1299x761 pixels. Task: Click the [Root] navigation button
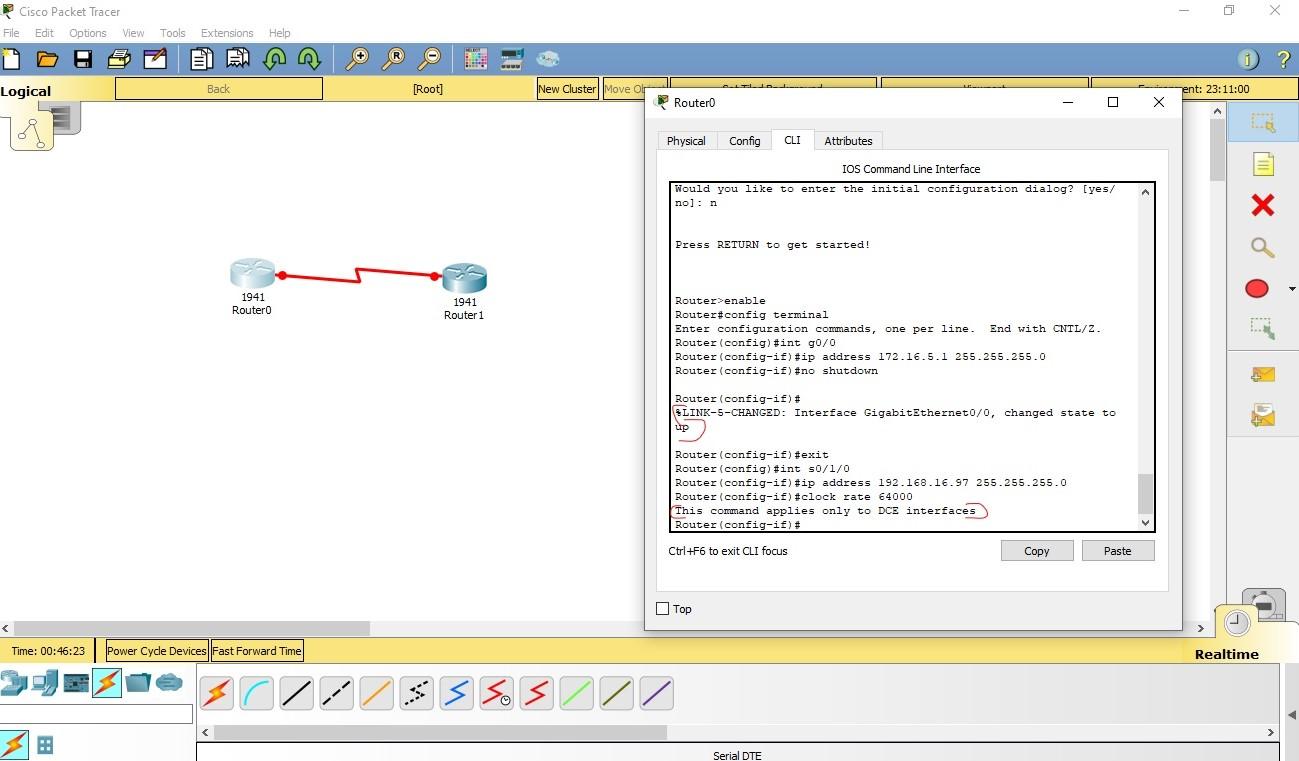tap(428, 89)
